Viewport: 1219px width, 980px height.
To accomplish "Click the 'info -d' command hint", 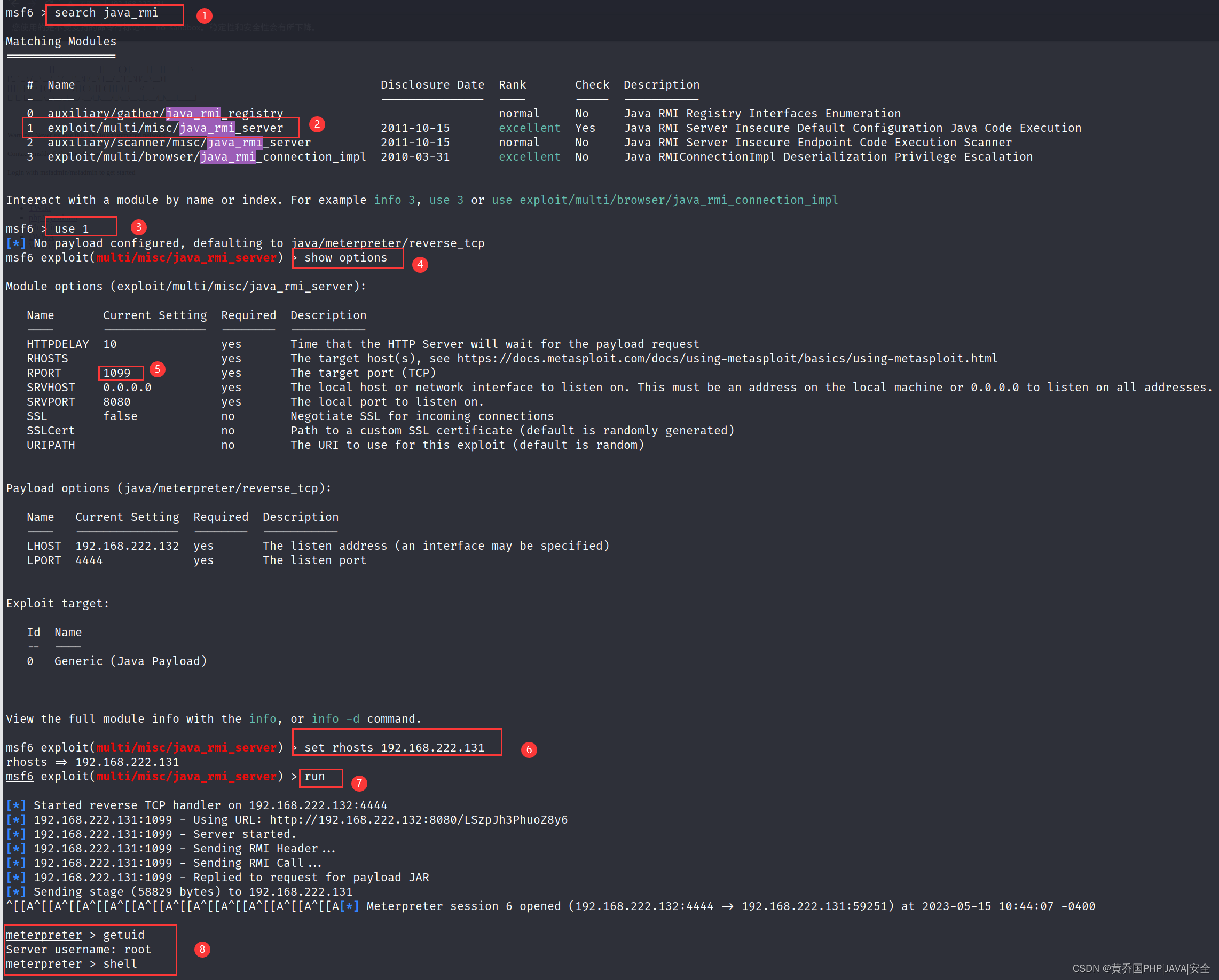I will [x=335, y=719].
